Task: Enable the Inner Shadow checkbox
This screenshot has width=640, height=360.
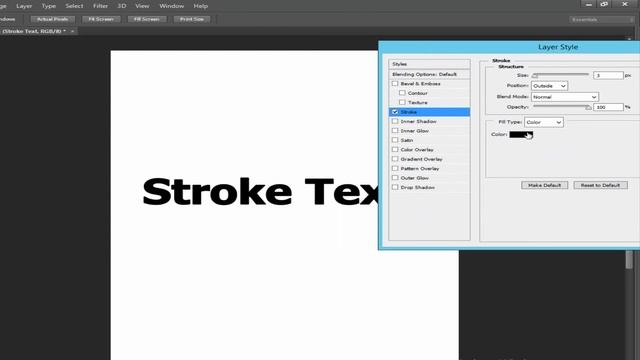Action: 395,121
